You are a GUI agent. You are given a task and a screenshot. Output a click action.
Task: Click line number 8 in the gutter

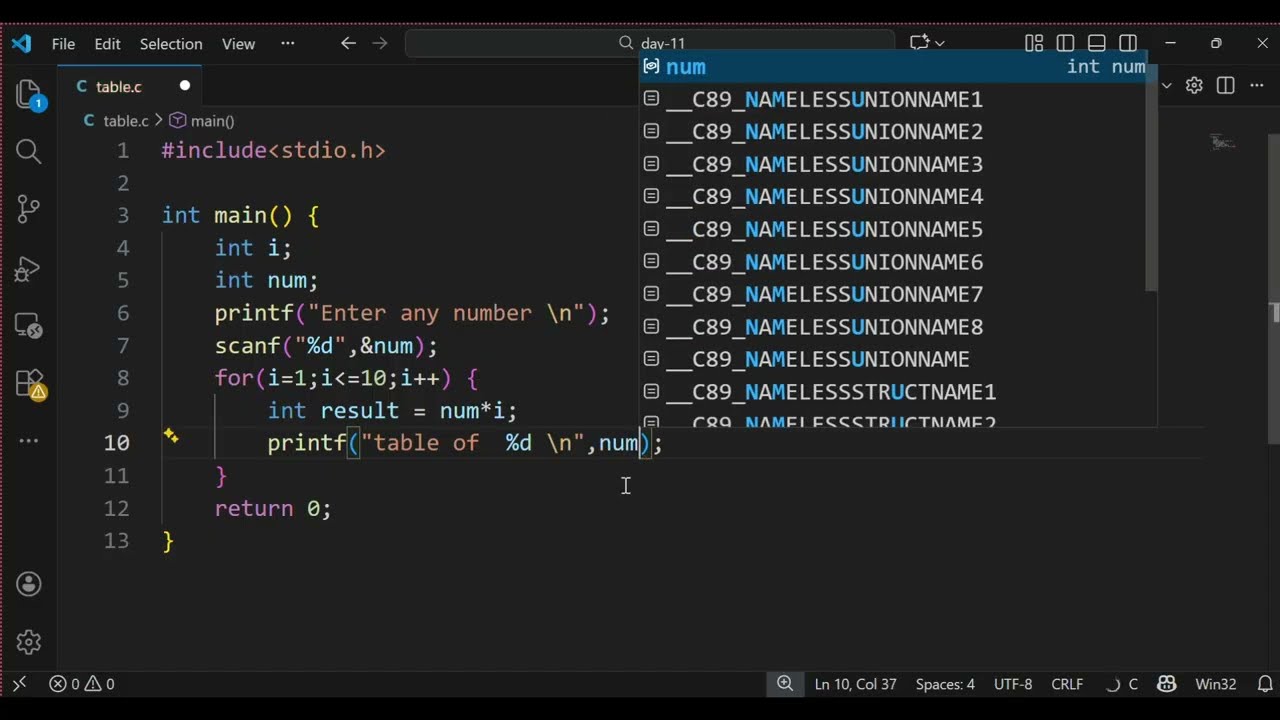tap(123, 378)
